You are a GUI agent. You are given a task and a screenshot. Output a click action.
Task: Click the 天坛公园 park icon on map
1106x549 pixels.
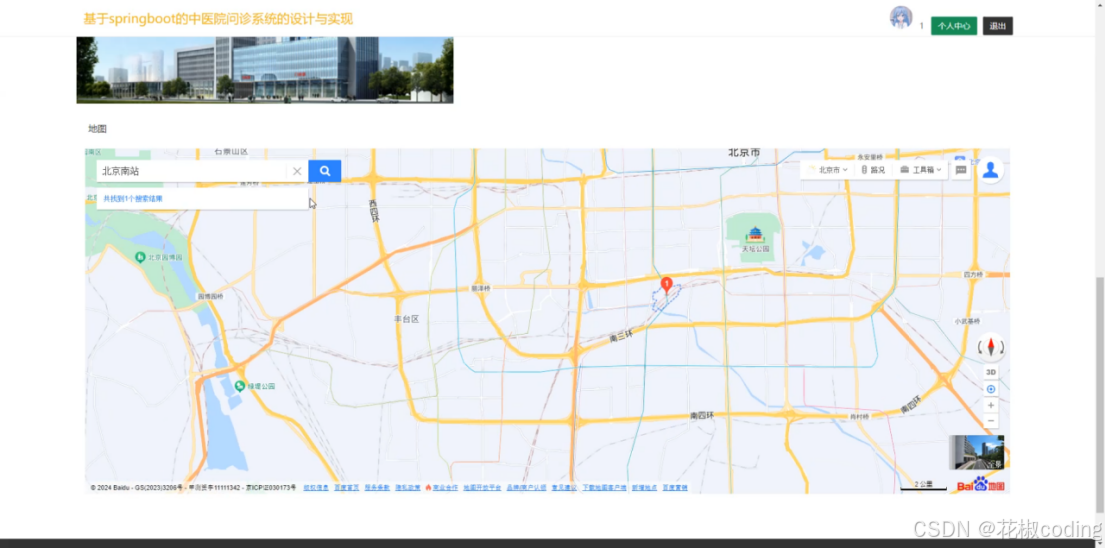coord(755,235)
